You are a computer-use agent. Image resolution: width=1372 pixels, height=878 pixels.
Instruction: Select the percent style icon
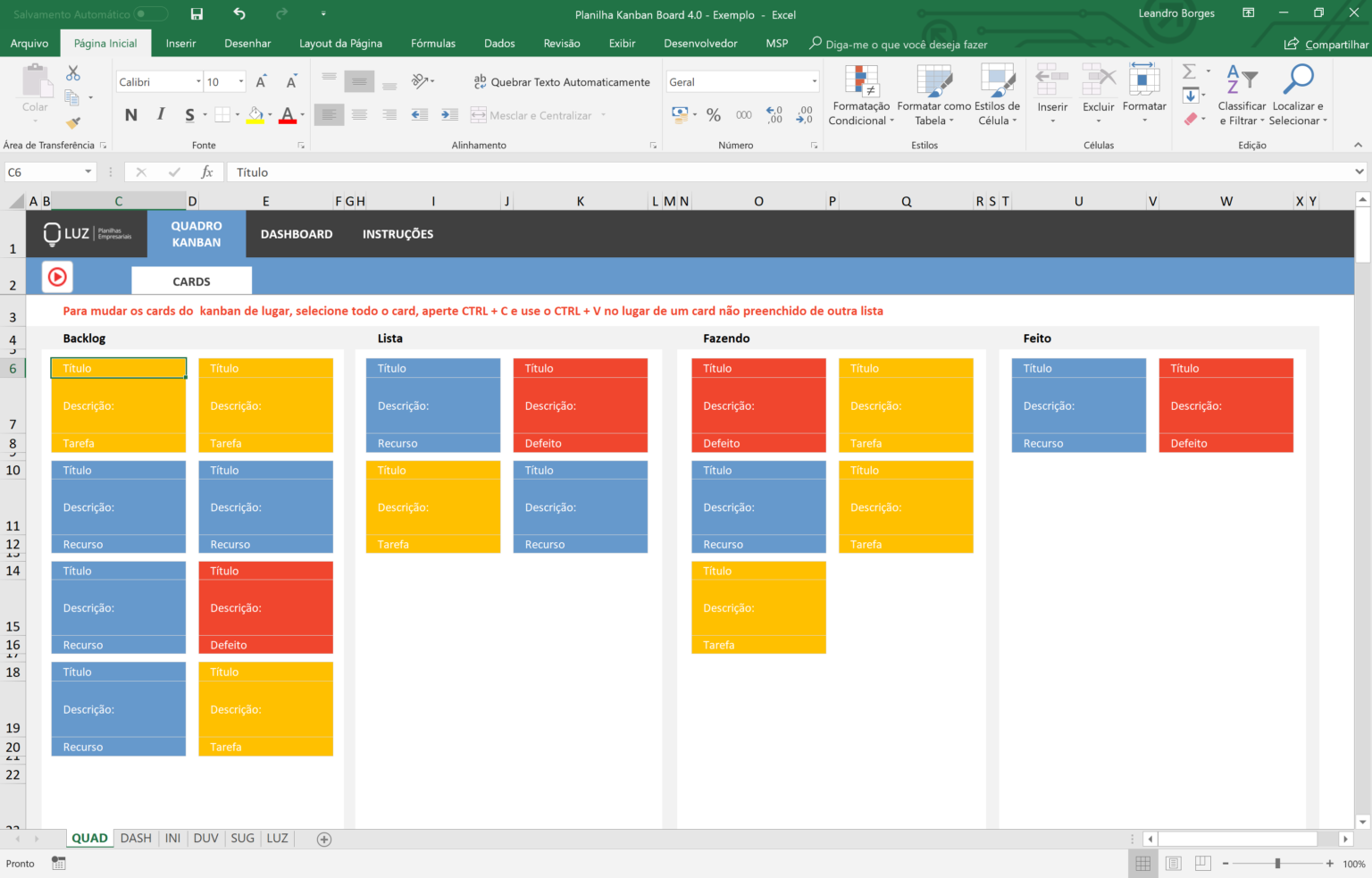click(713, 114)
